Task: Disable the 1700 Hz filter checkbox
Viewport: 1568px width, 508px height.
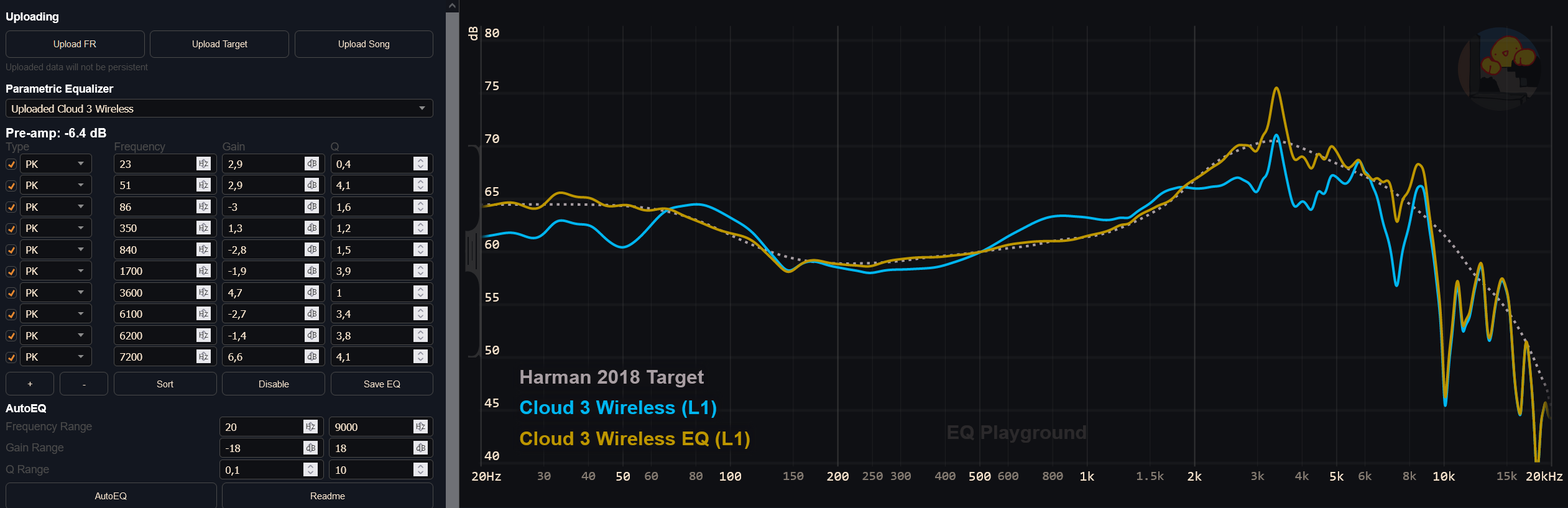Action: [x=11, y=271]
